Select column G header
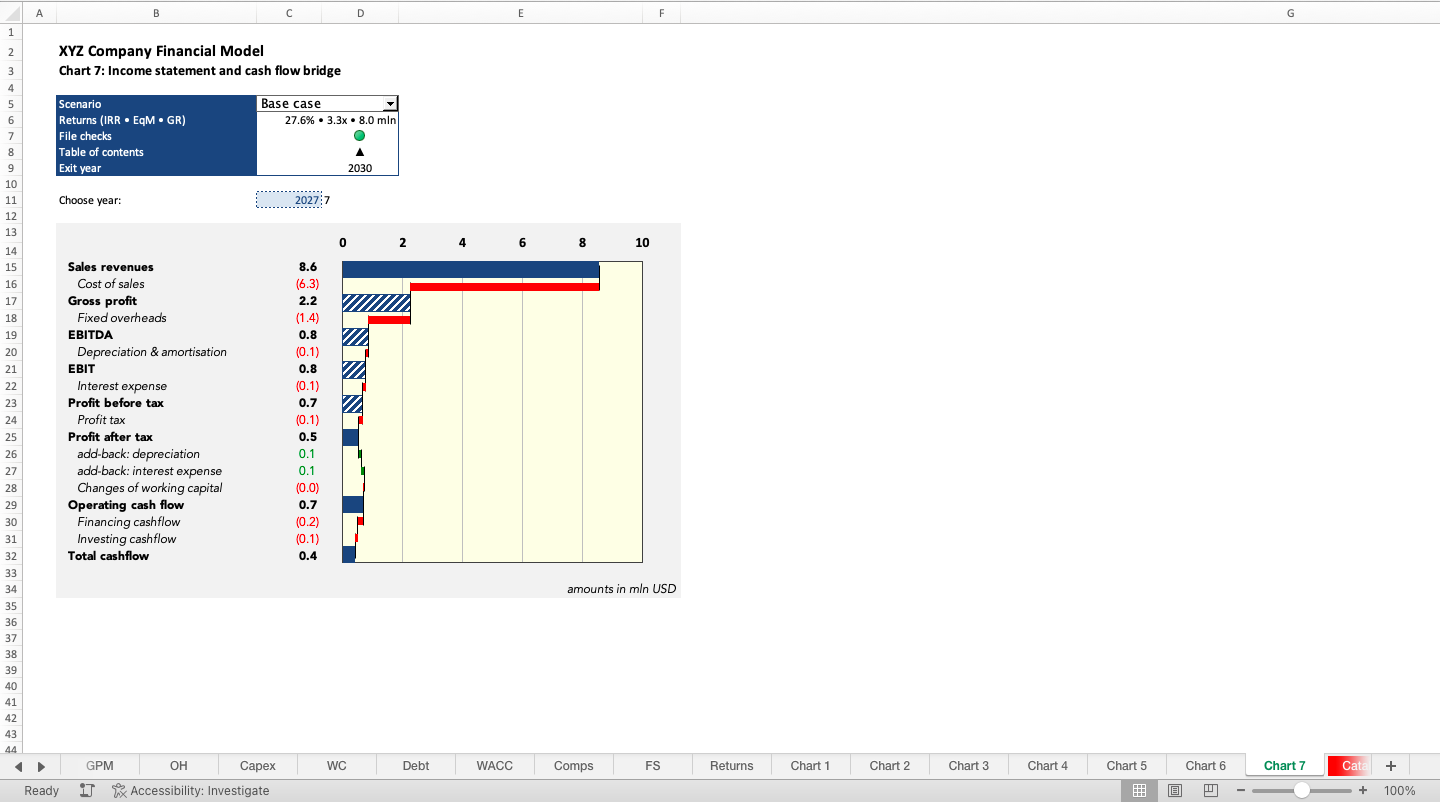Viewport: 1440px width, 802px height. pos(1290,13)
